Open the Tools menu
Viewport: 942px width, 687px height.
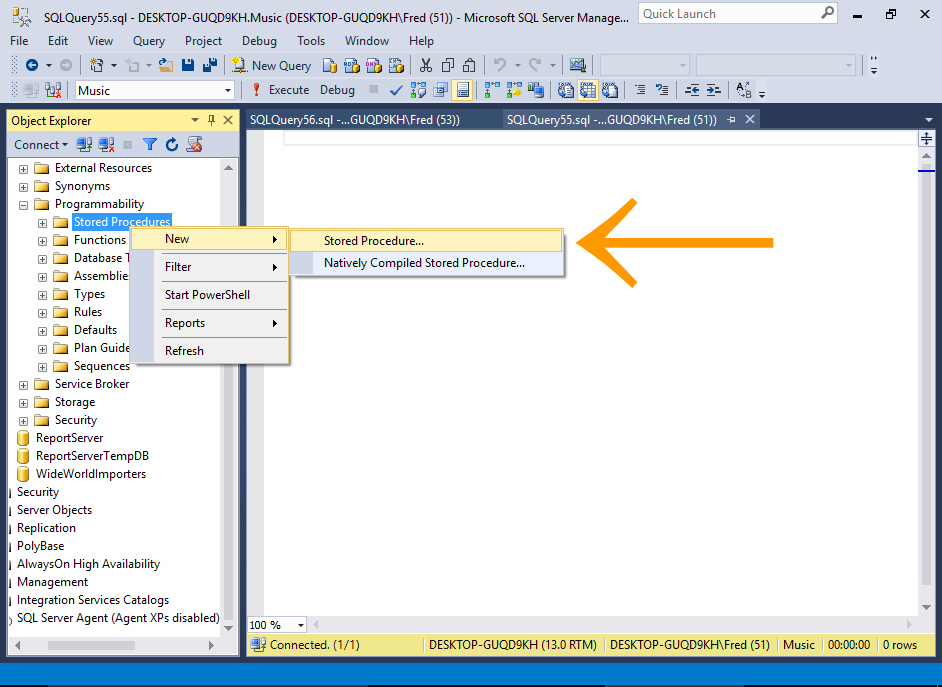(311, 41)
